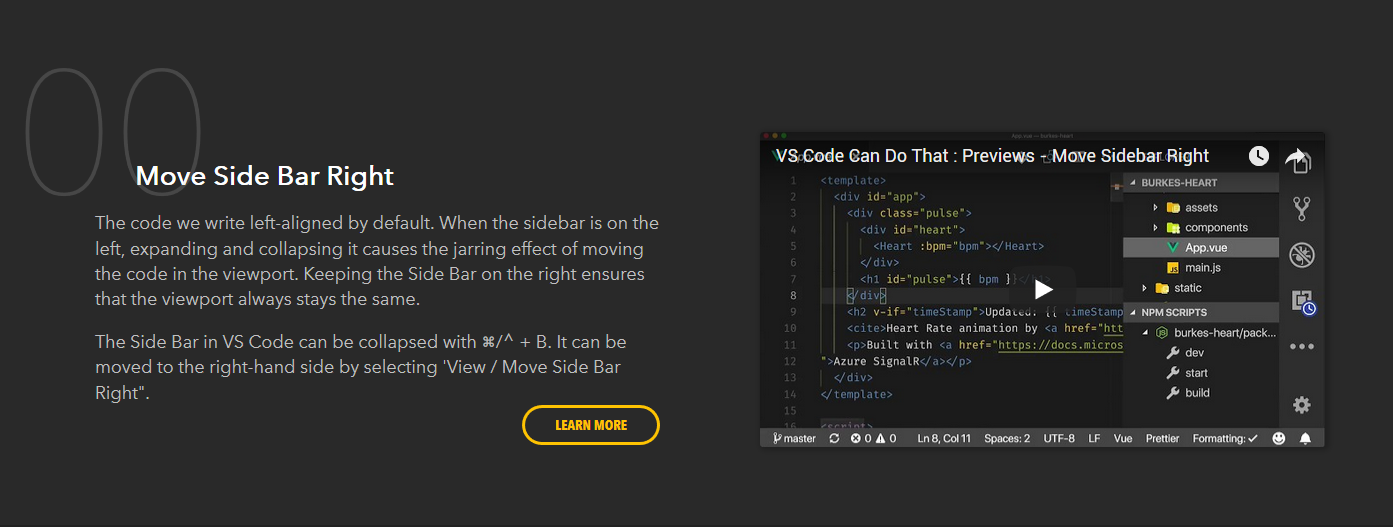
Task: Open the Extensions icon with clock badge
Action: (x=1302, y=301)
